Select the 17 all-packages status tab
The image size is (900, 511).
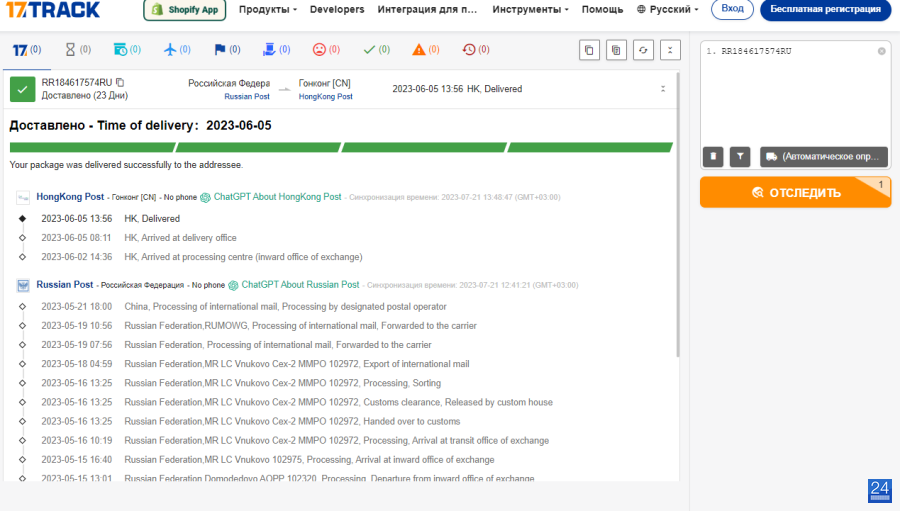(27, 50)
